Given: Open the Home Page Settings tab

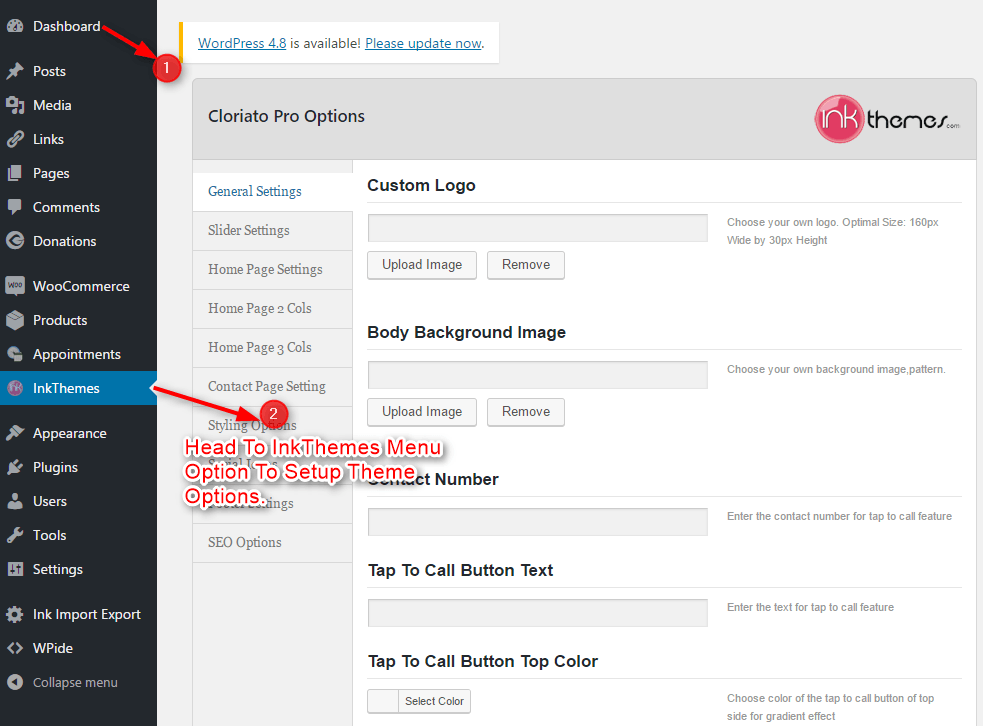Looking at the screenshot, I should 272,270.
